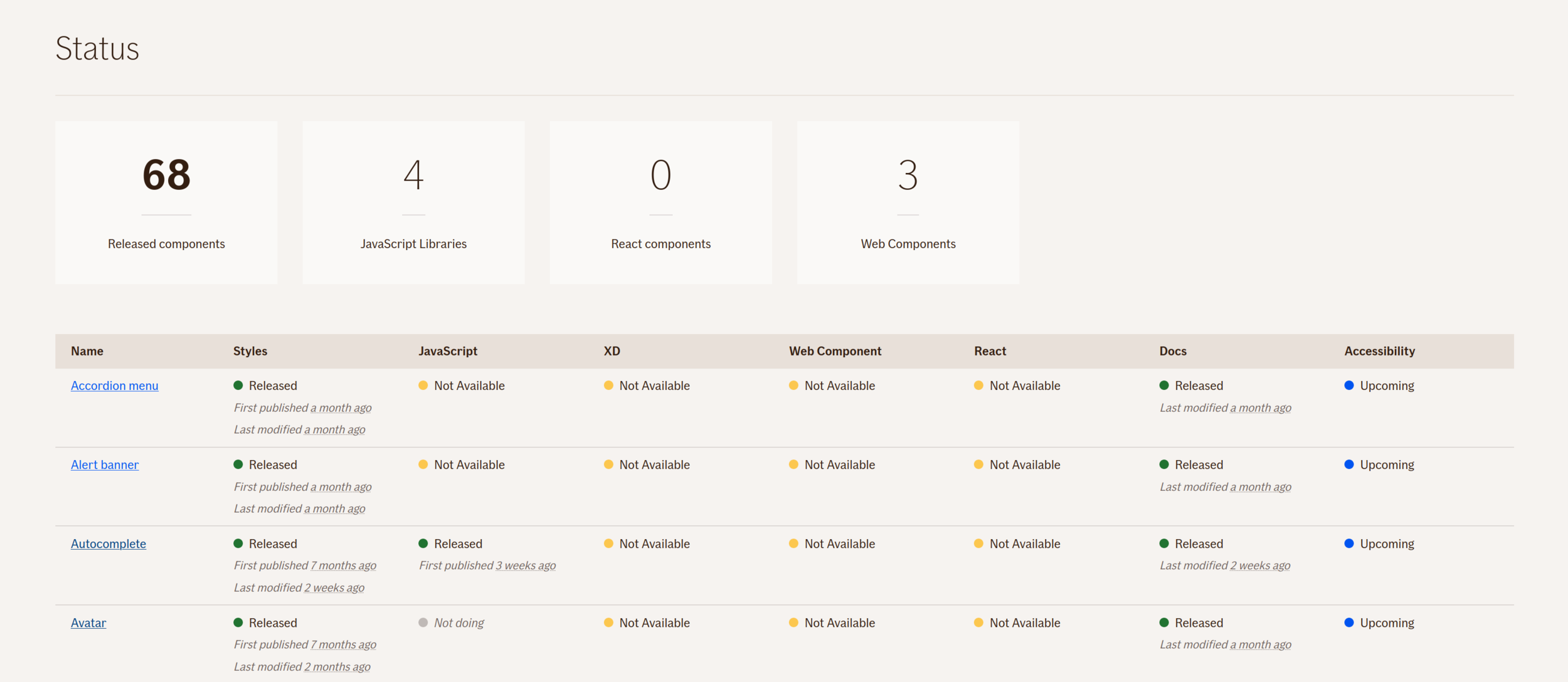Select the 4 JavaScript Libraries card
1568x682 pixels.
(413, 202)
